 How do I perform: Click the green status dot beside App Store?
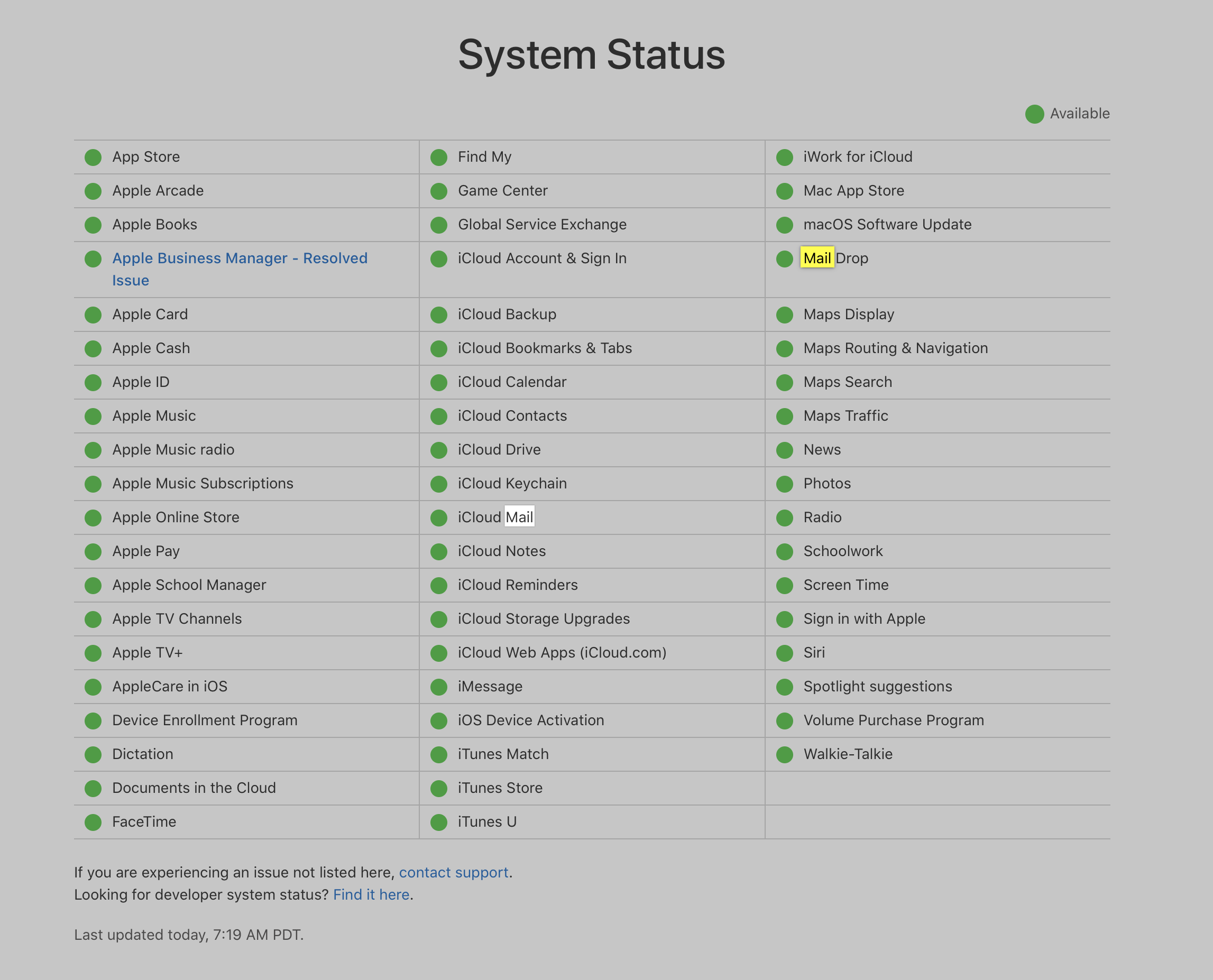(x=93, y=158)
